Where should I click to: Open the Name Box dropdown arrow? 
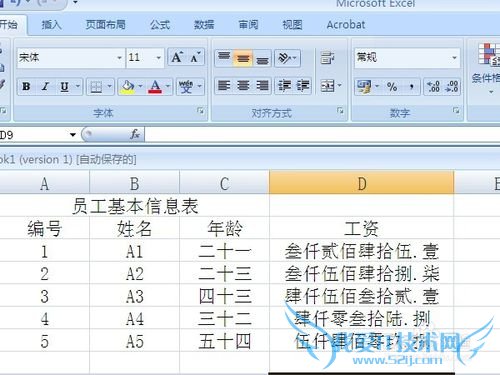pyautogui.click(x=73, y=135)
